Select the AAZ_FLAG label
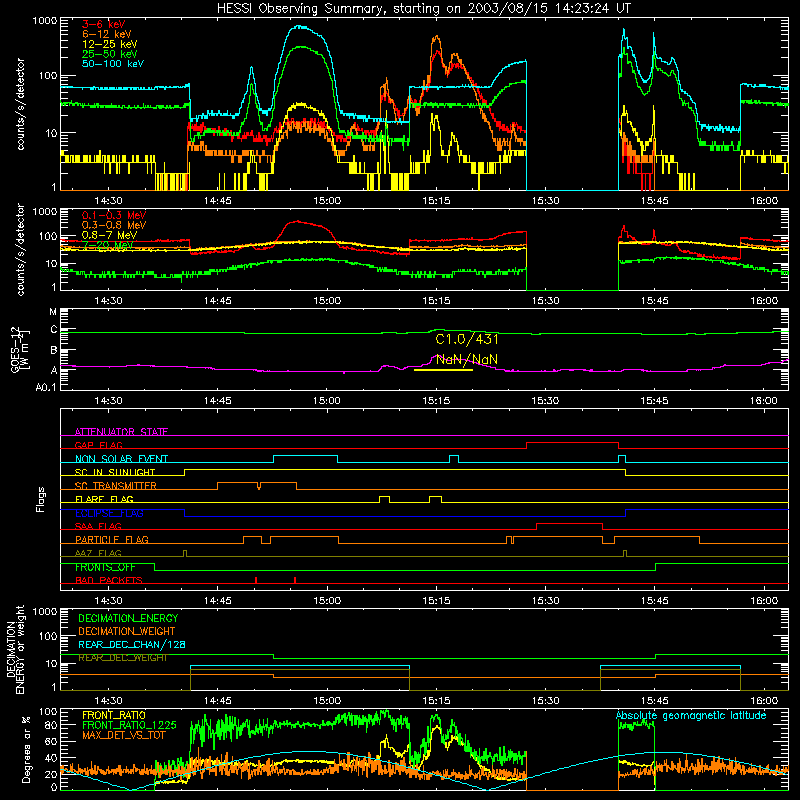Viewport: 800px width, 800px height. 98,553
